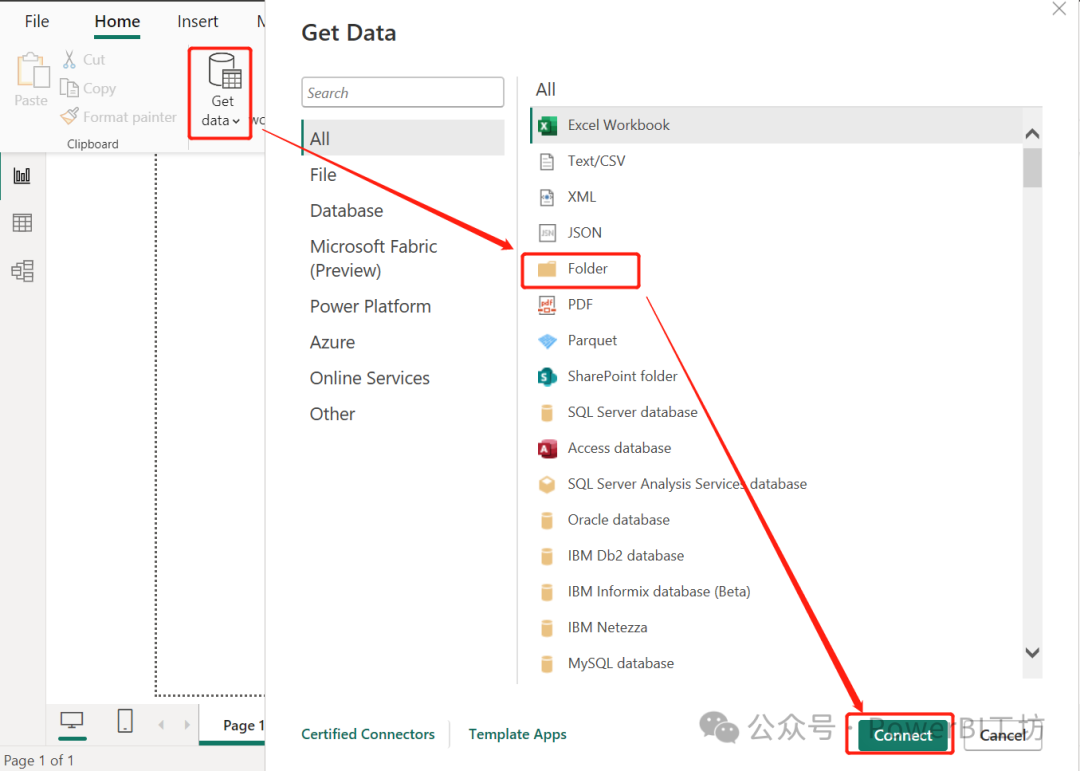
Task: Click the Parquet diamond icon
Action: 547,341
